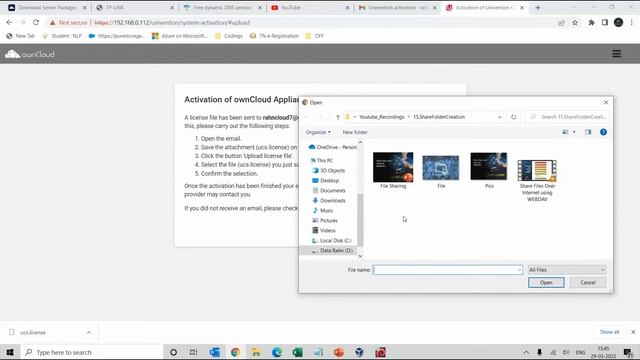Screen dimensions: 640x360
Task: Open the Chrome extensions puzzle icon
Action: [x=591, y=22]
